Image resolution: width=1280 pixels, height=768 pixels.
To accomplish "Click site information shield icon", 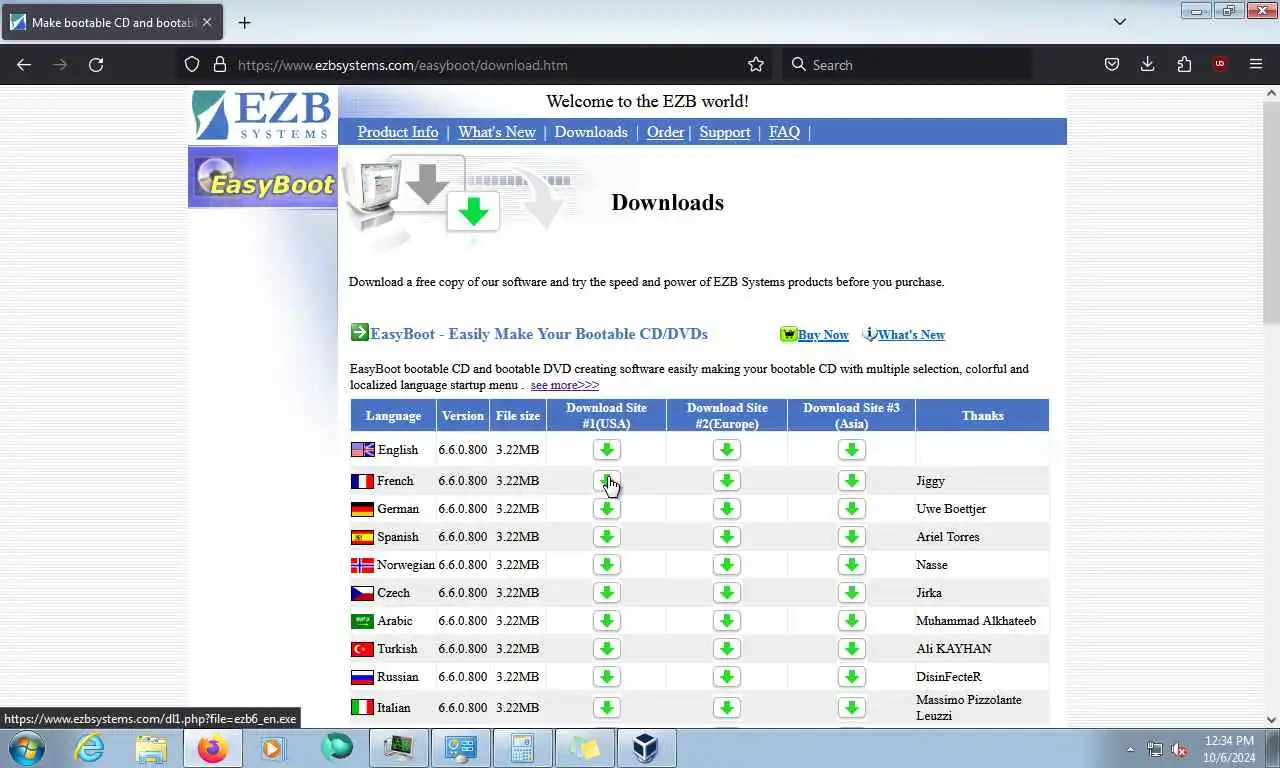I will point(192,65).
